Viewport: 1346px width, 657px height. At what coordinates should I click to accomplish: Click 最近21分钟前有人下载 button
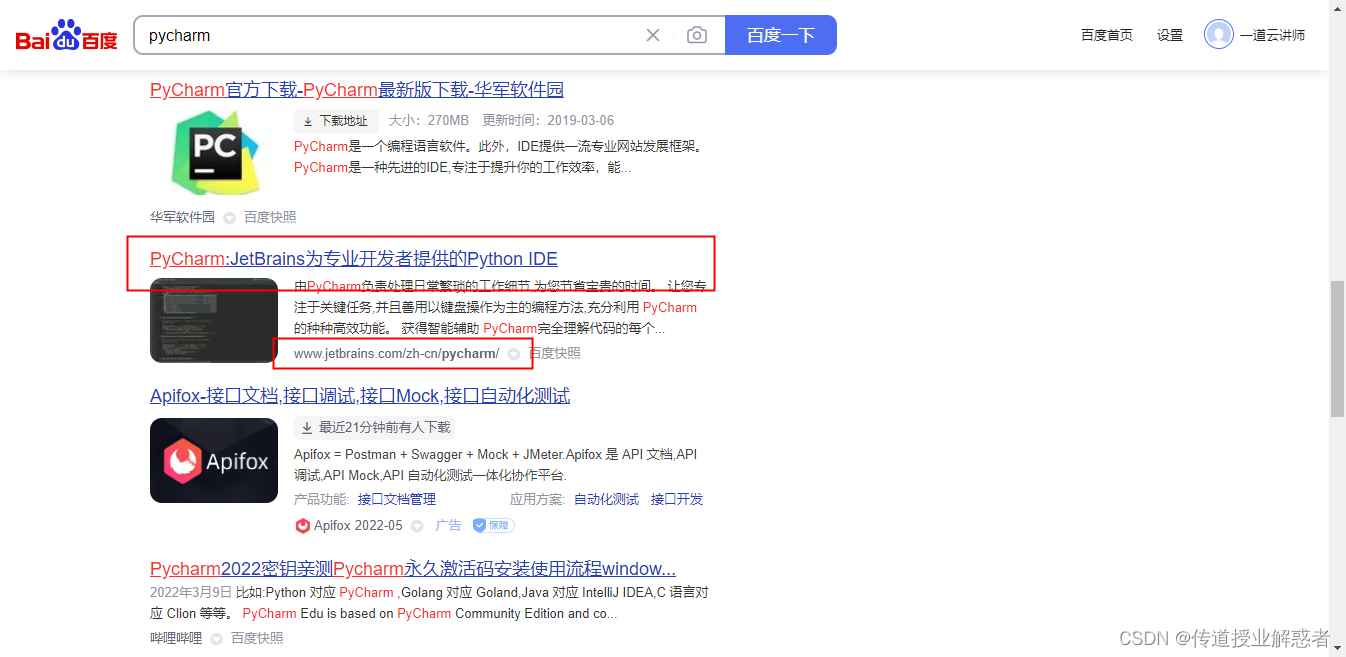pyautogui.click(x=374, y=427)
